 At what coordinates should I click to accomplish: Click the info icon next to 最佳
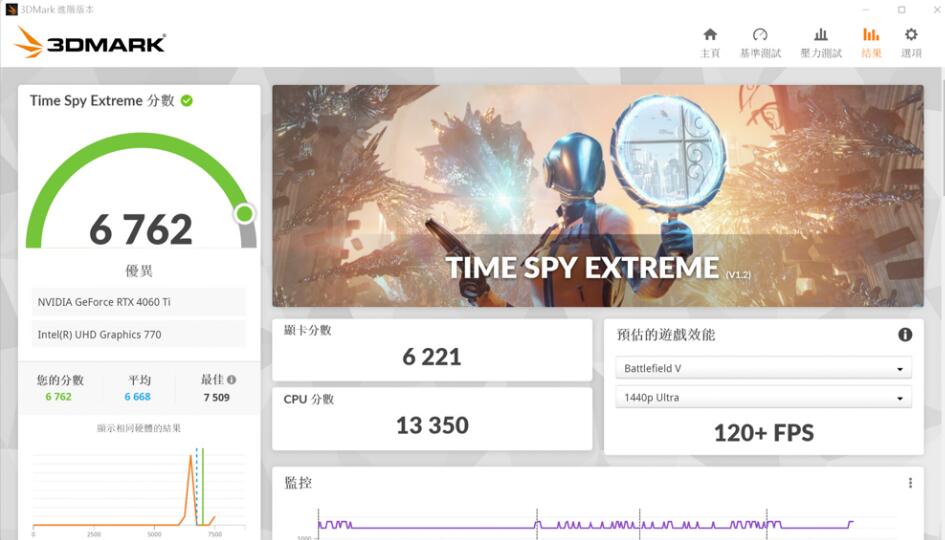click(x=232, y=380)
